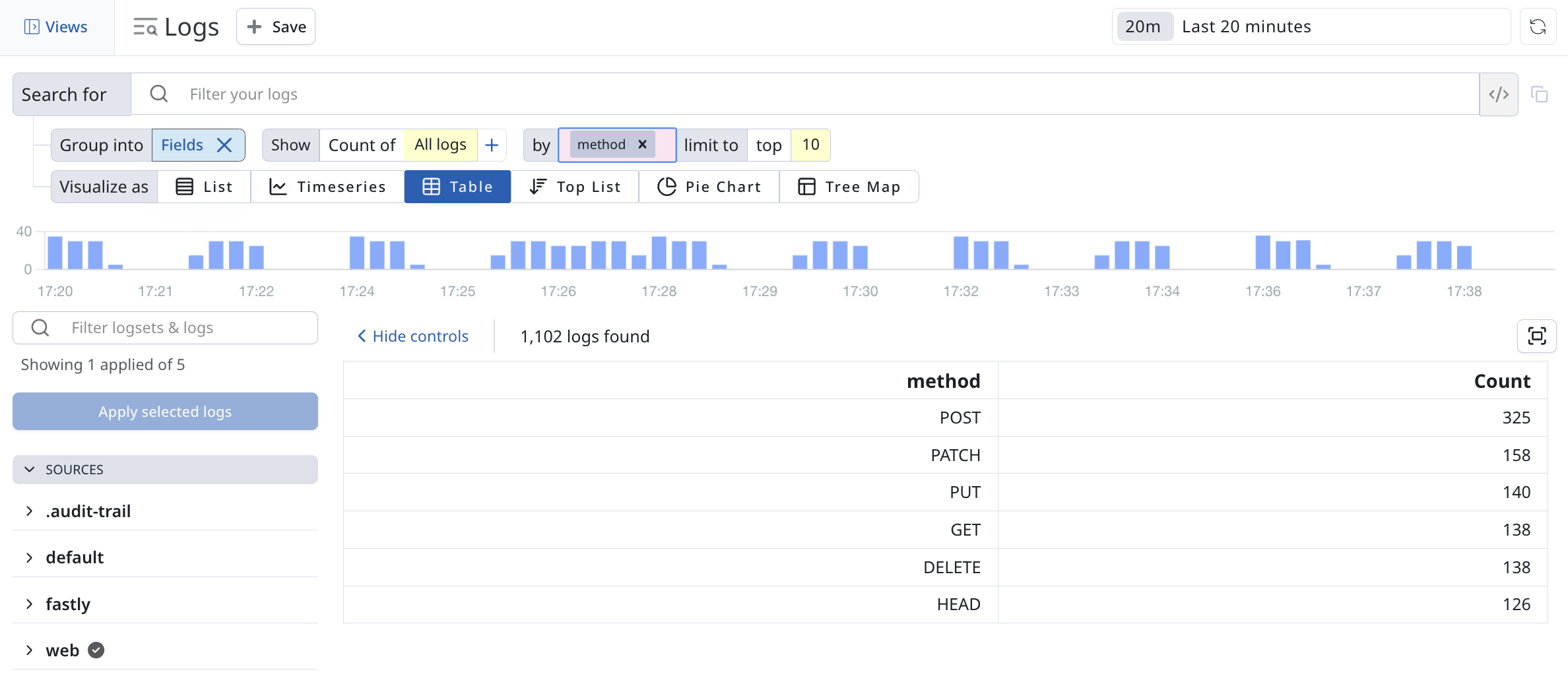Click Showing 1 applied of 5 text

pos(103,365)
